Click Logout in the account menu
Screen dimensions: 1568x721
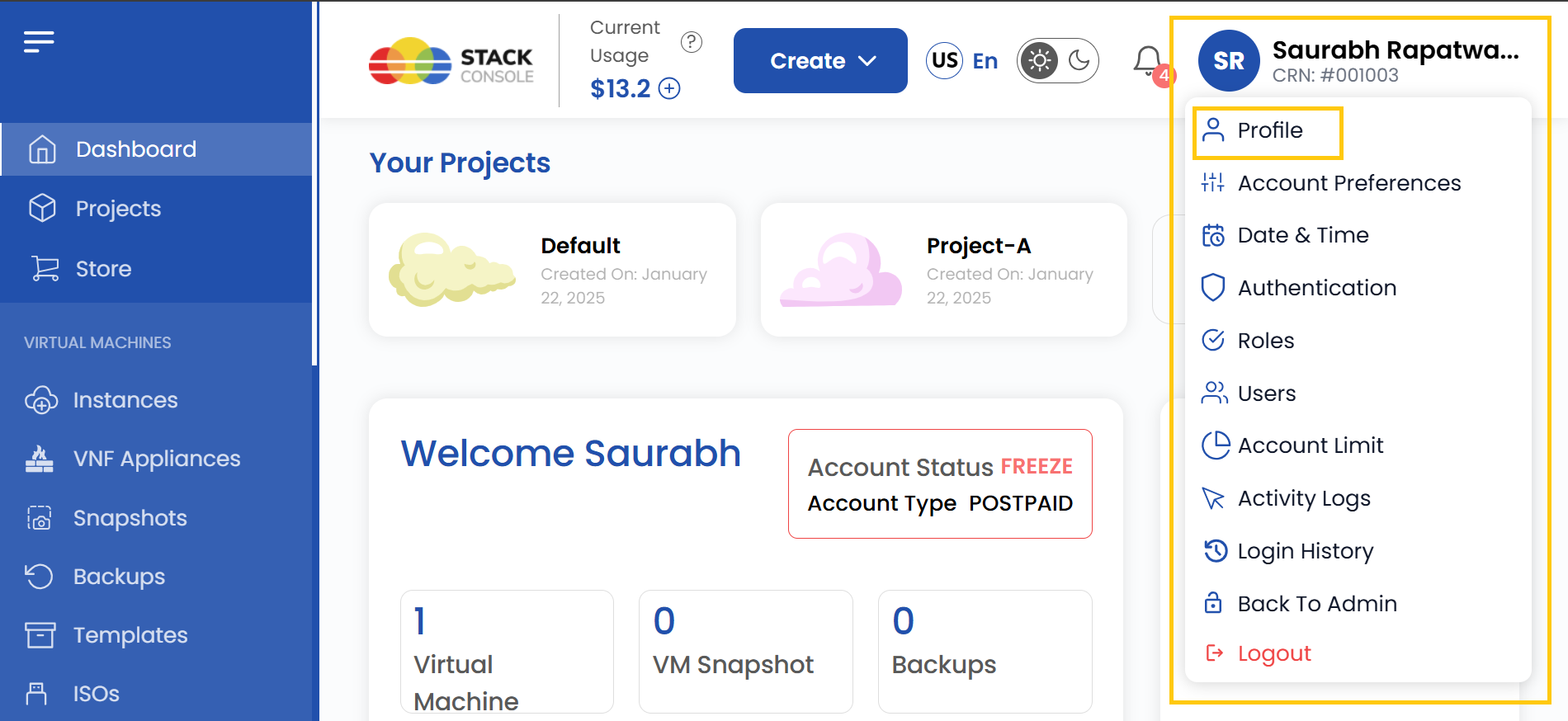[1273, 653]
